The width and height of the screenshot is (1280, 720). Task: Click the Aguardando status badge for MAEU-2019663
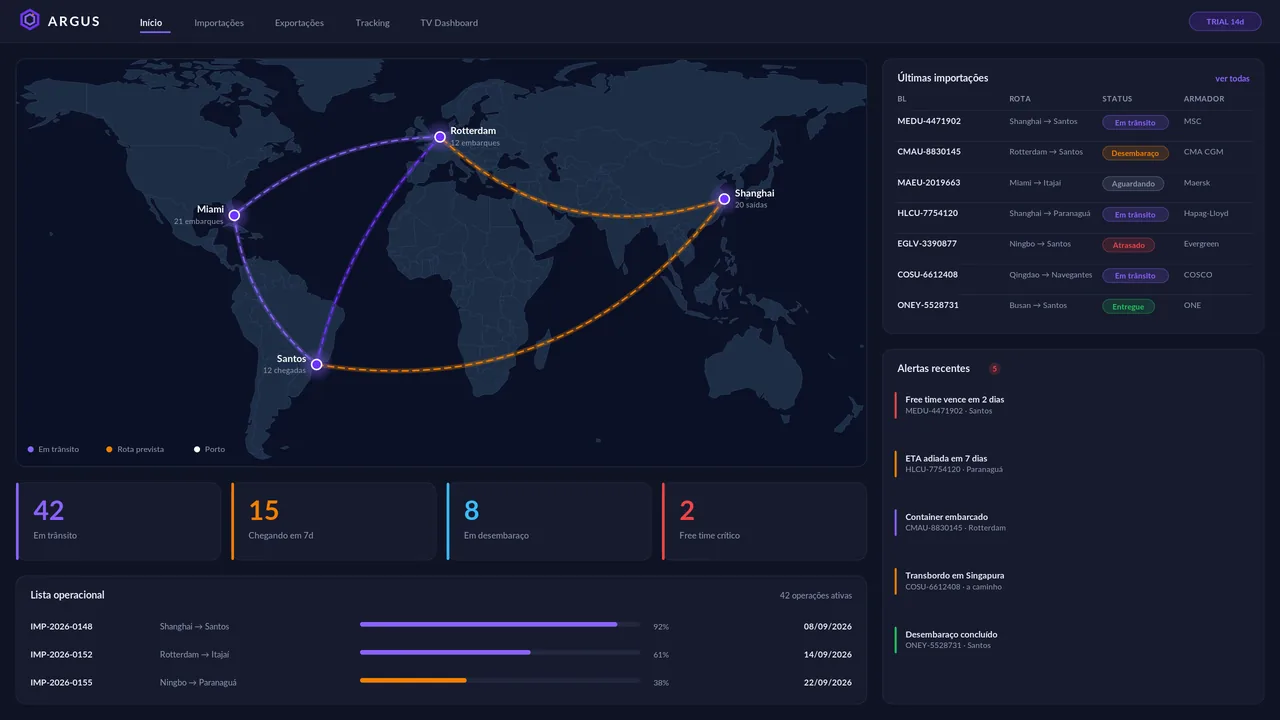[1133, 184]
